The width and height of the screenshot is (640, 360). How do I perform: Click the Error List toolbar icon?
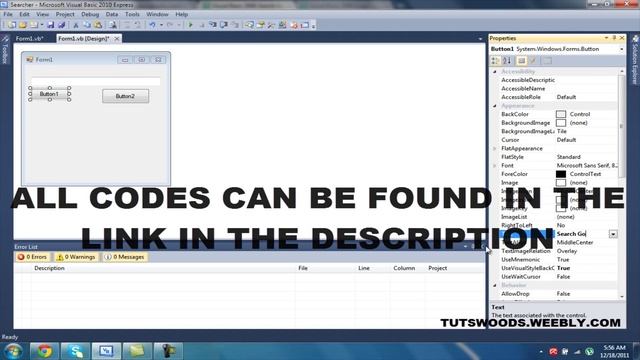pos(293,25)
